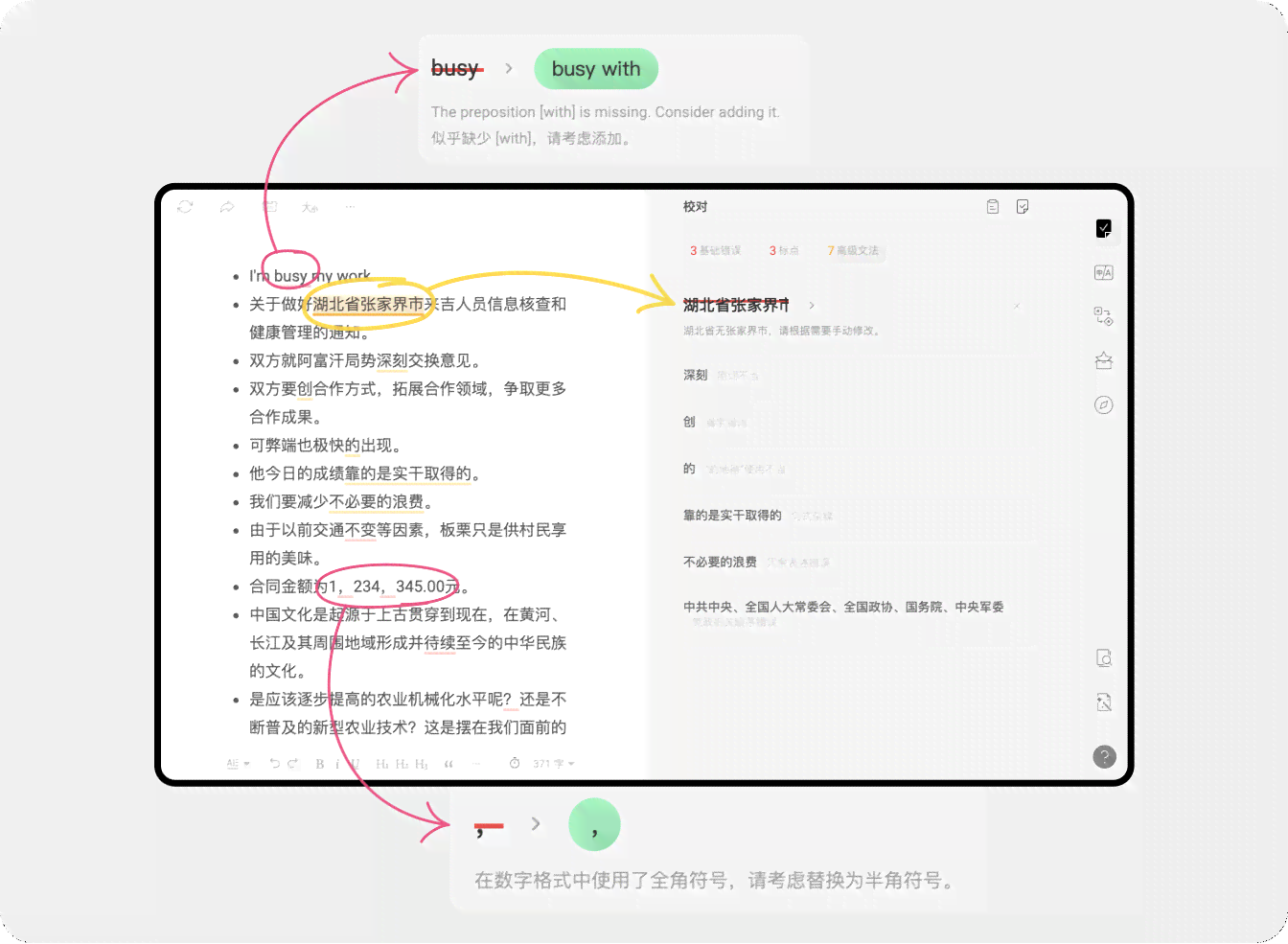Open the convert-flow sidebar icon

point(1104,316)
